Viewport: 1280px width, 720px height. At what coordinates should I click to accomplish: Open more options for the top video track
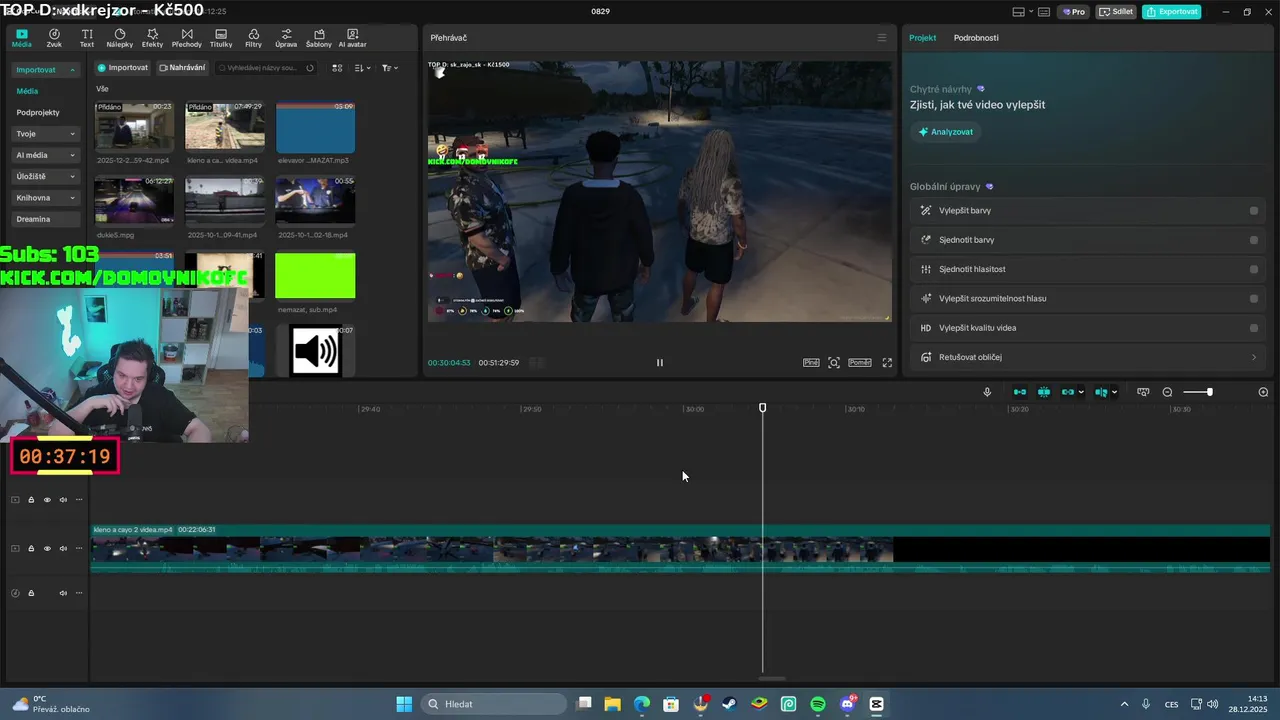(x=79, y=500)
